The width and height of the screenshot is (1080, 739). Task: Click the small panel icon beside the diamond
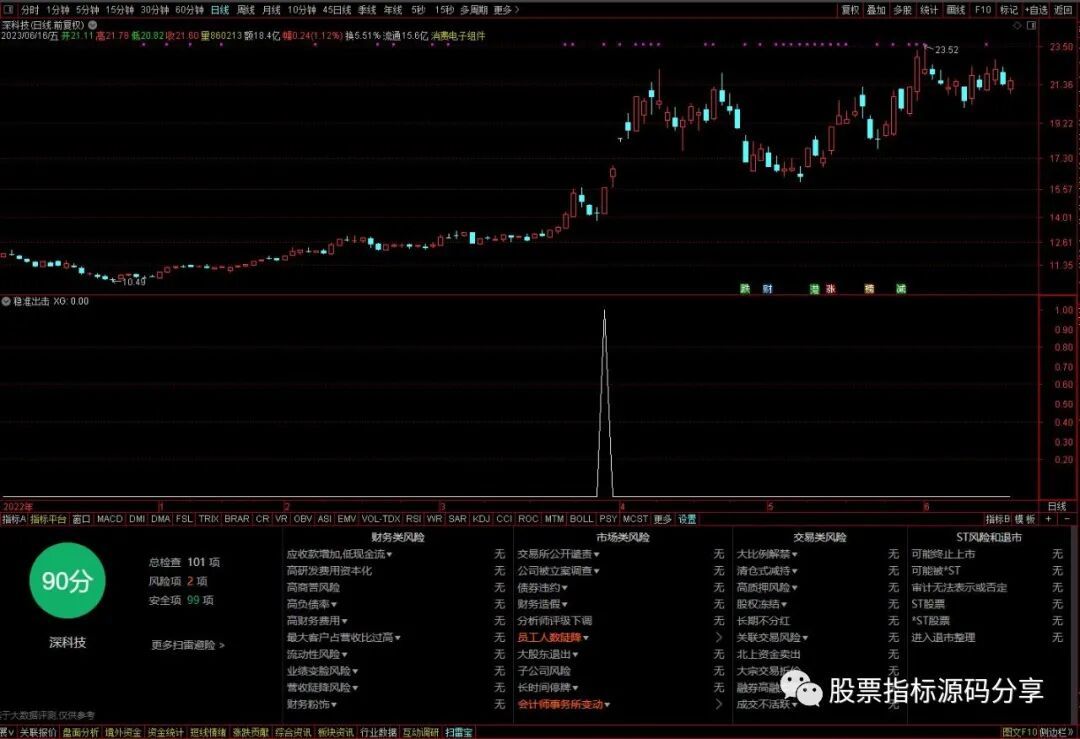click(1032, 25)
